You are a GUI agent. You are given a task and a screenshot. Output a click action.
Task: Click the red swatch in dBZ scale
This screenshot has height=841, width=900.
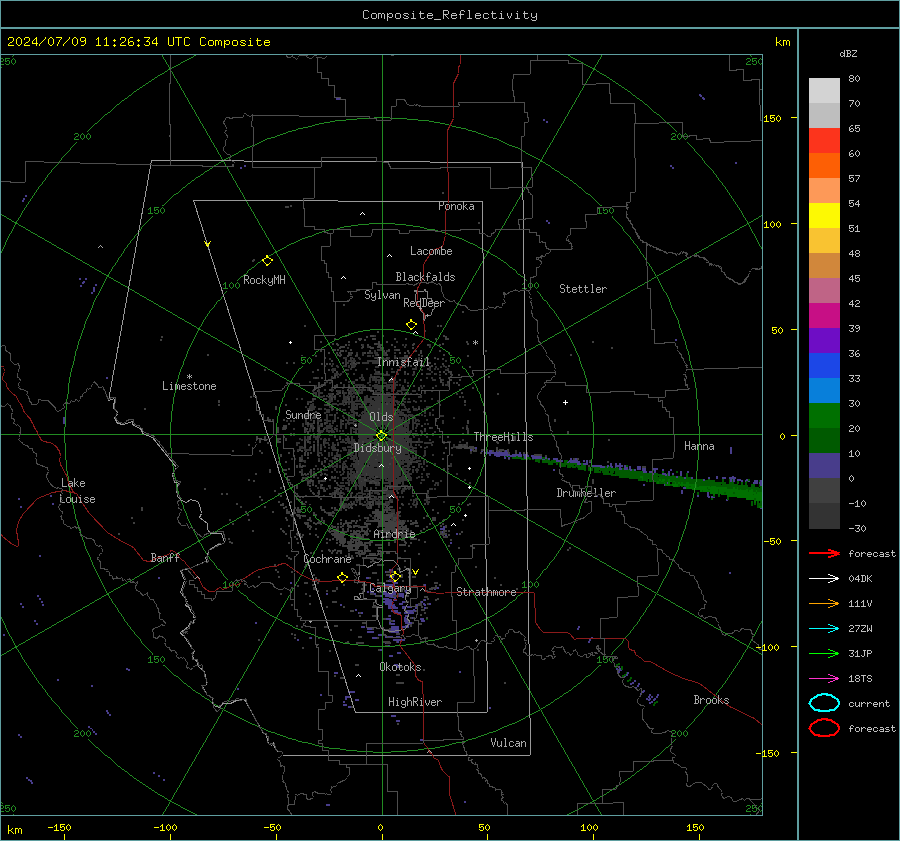(x=824, y=141)
